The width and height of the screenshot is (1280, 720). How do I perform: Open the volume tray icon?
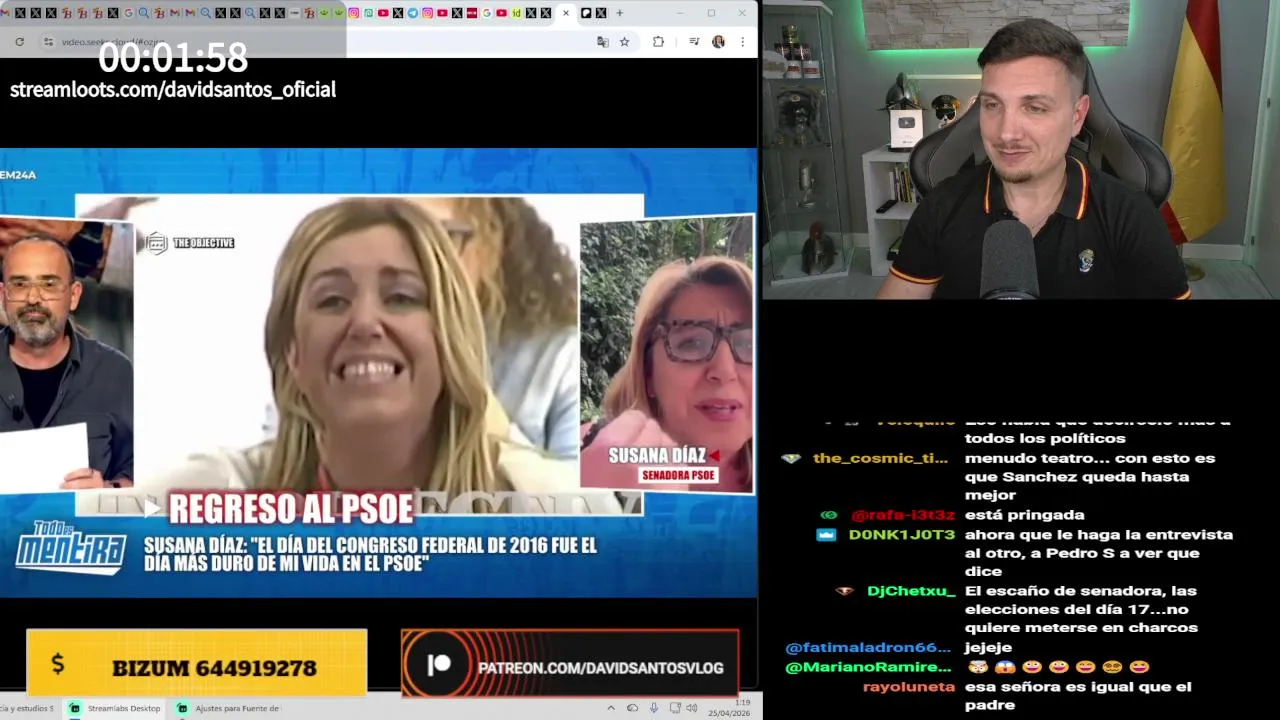click(691, 708)
